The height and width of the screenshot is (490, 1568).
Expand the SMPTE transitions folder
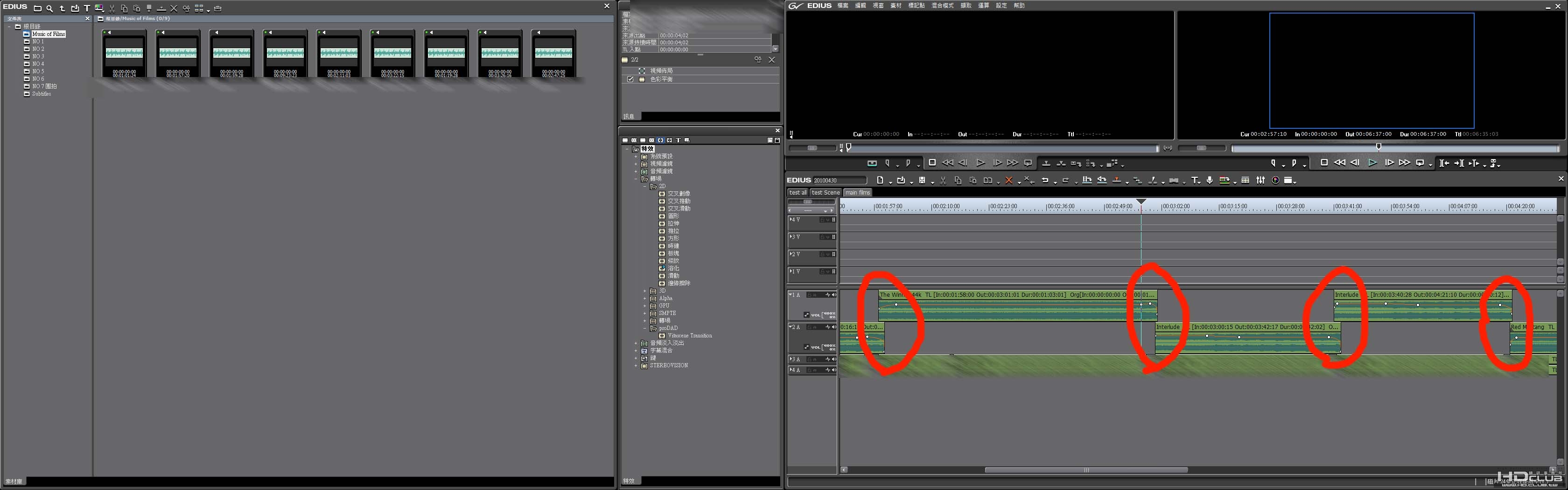click(x=645, y=313)
